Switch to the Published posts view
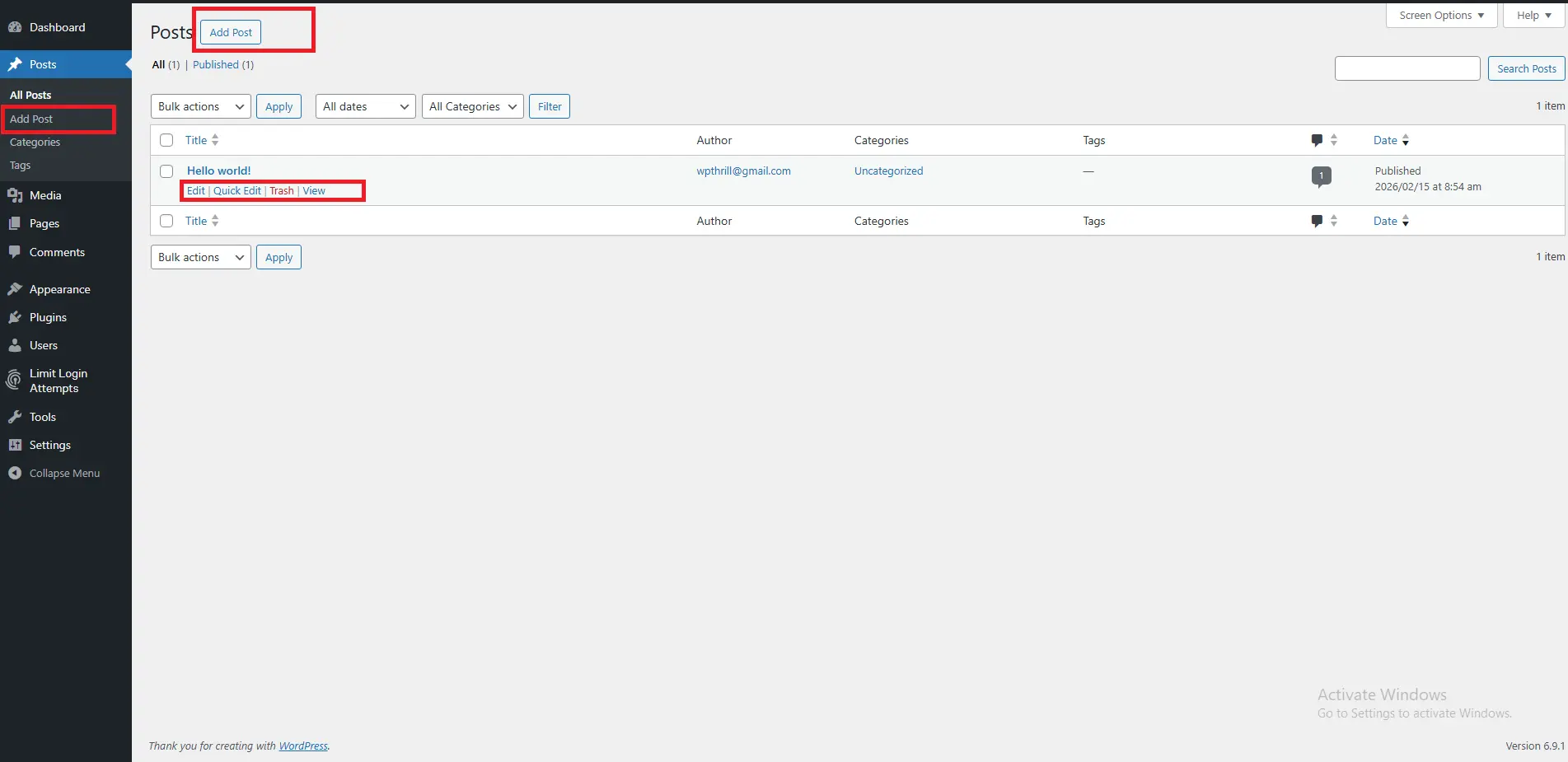The height and width of the screenshot is (762, 1568). tap(215, 64)
